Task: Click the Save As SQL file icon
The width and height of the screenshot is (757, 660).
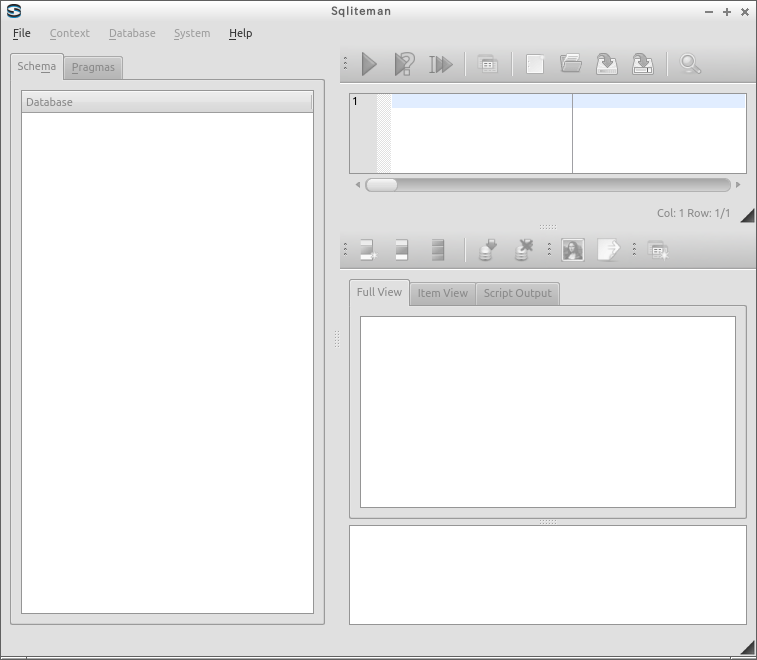Action: 643,64
